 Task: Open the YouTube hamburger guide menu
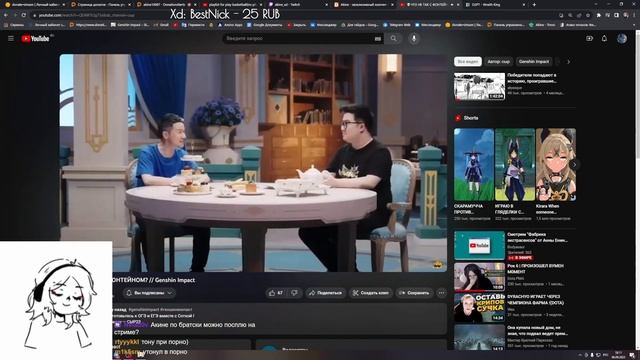pos(11,38)
